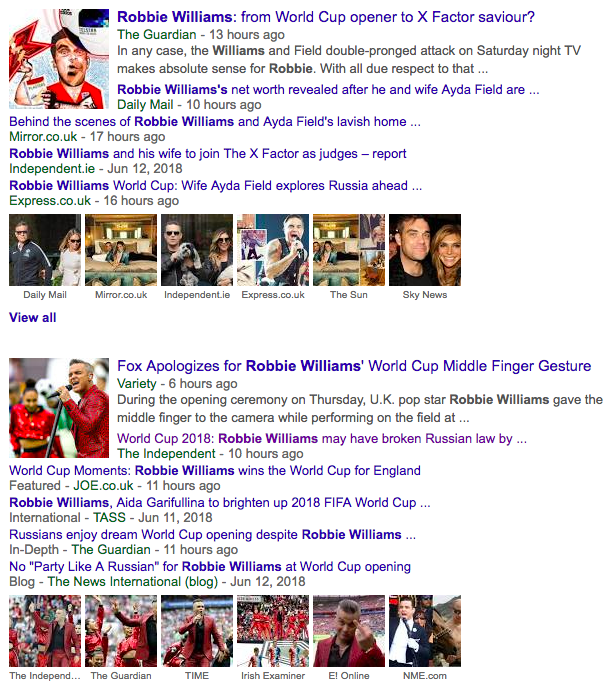Click the Sky News couple thumbnail
Viewport: 615px width, 690px height.
pyautogui.click(x=425, y=250)
